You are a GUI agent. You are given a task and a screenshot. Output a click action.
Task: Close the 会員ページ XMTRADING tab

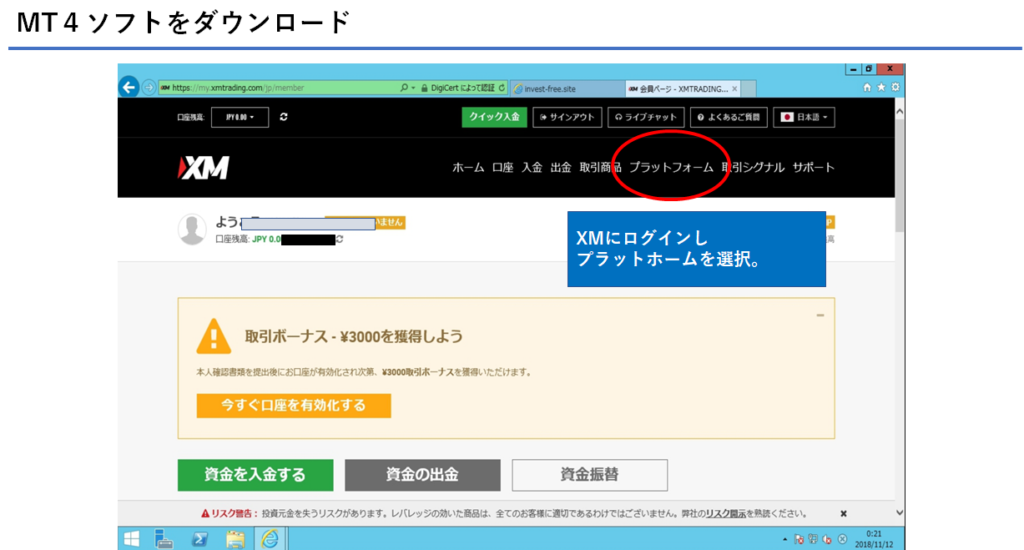735,89
